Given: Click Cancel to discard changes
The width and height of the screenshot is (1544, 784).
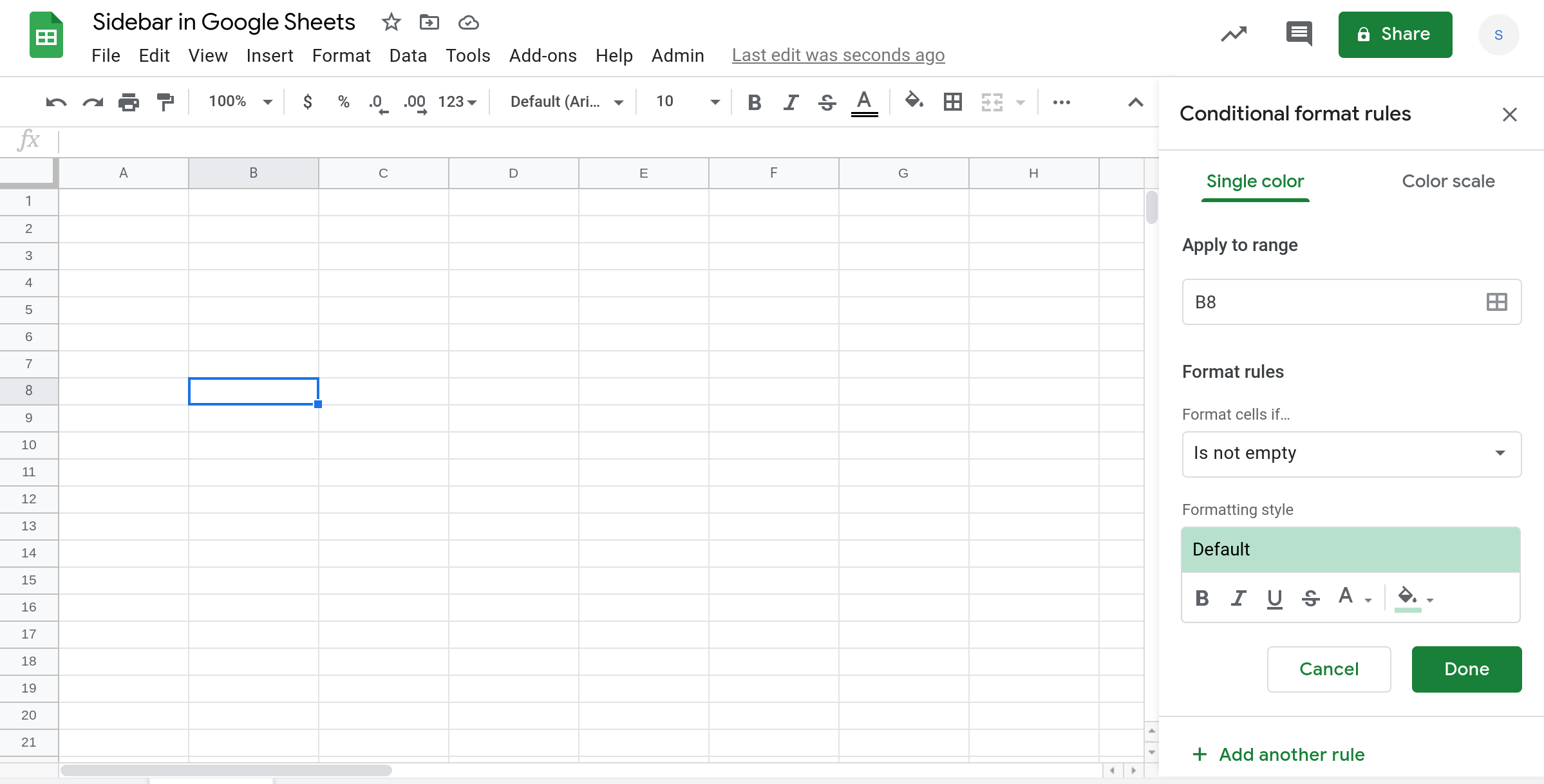Looking at the screenshot, I should (1329, 669).
